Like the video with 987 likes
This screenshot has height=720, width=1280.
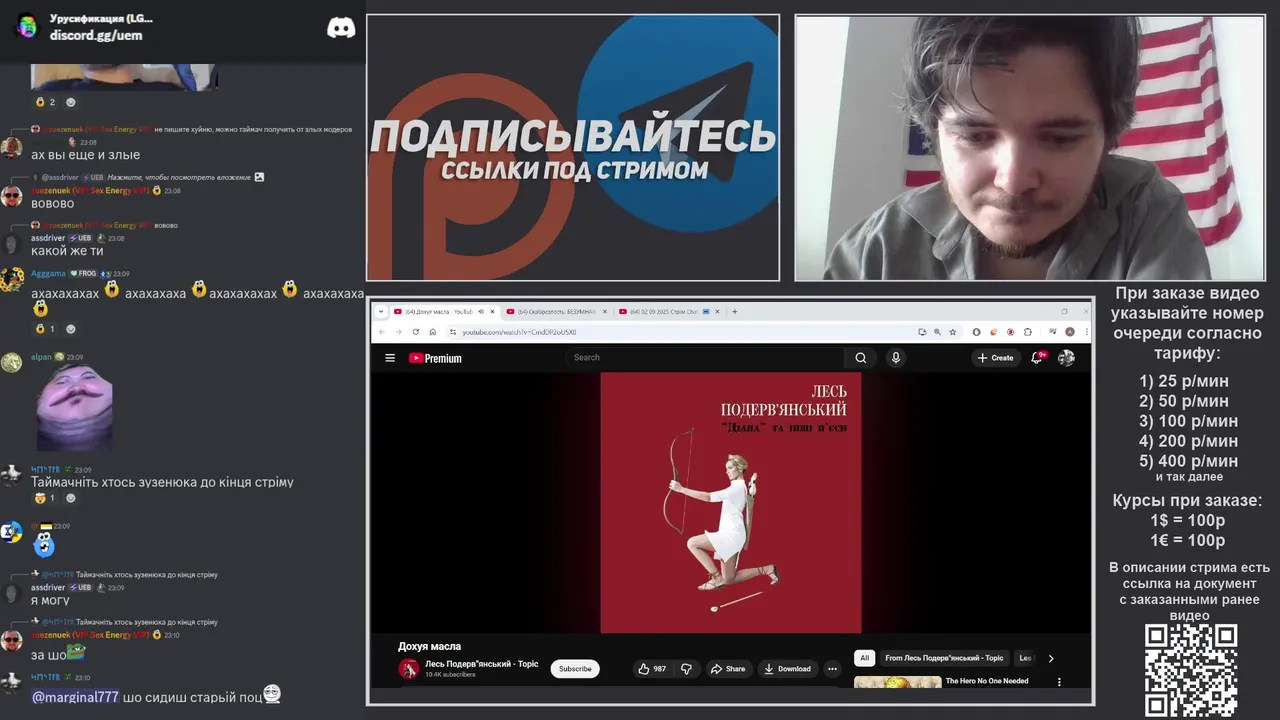[x=652, y=669]
